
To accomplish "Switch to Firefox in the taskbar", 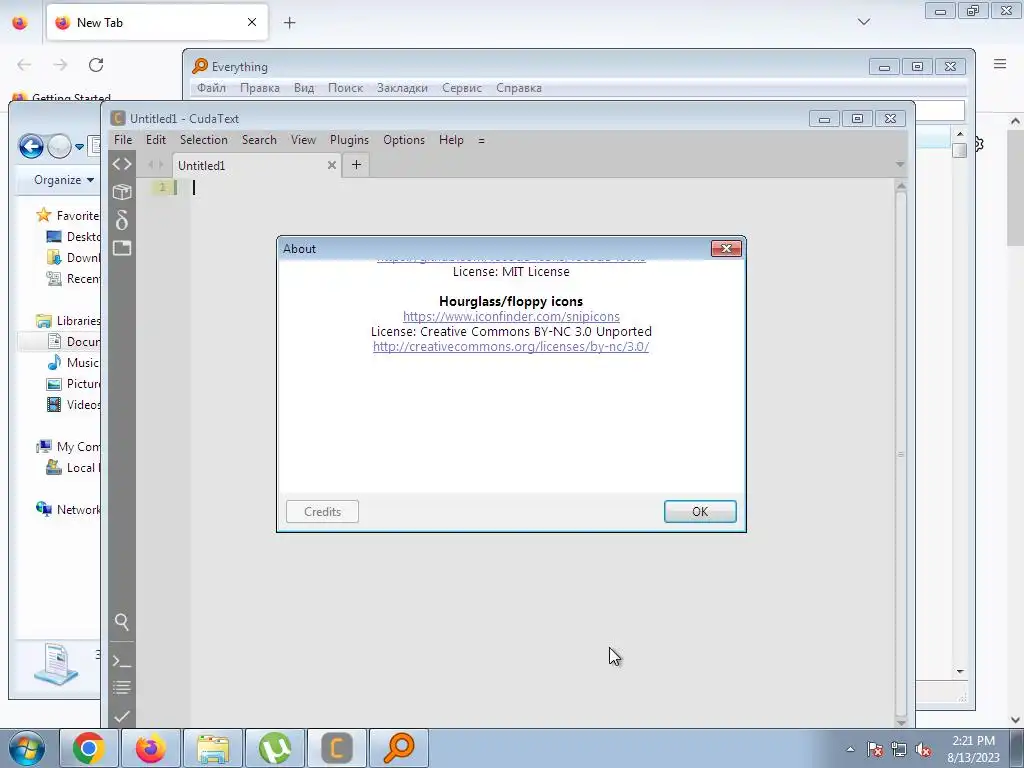I will [150, 748].
